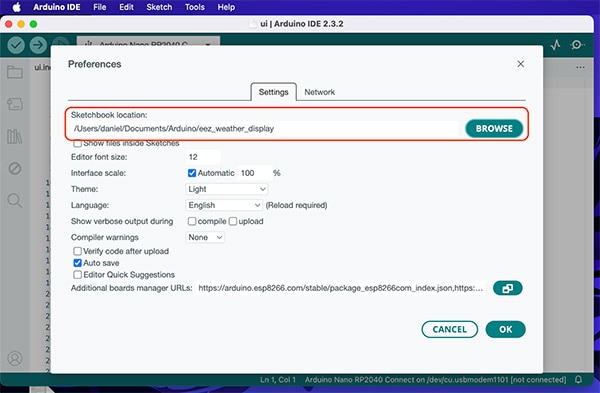The image size is (600, 393).
Task: Click the Arduino Nano RP2040 Connect status text
Action: pos(435,380)
